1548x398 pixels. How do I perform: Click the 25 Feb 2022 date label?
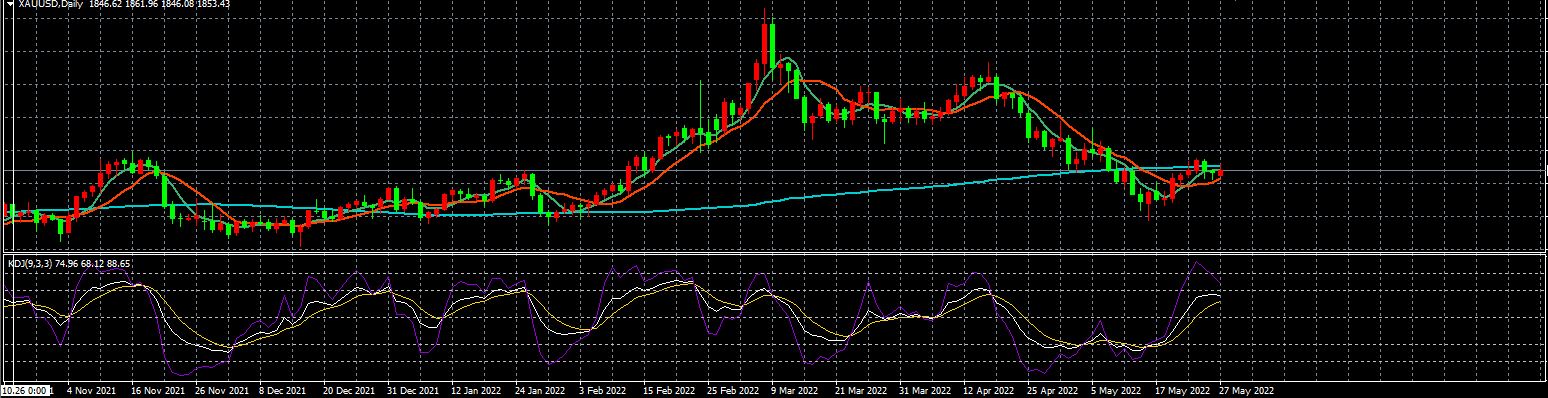[733, 391]
